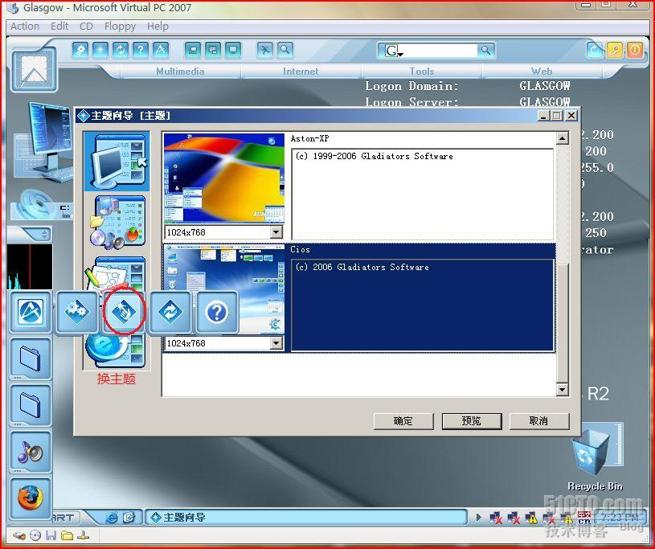
Task: Click the 预览 (Preview) button
Action: point(472,421)
